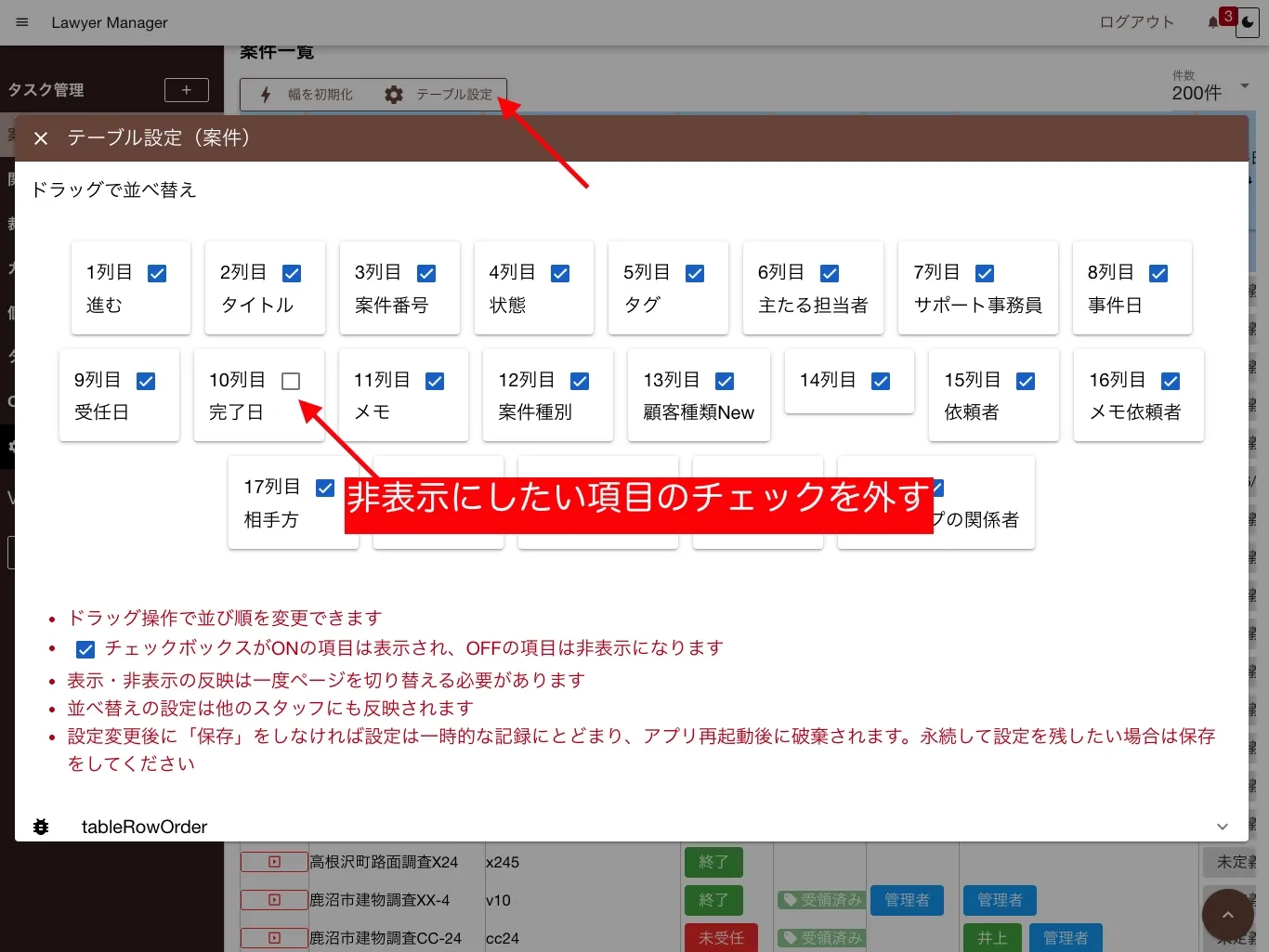Image resolution: width=1269 pixels, height=952 pixels.
Task: Close the テーブル設定 dialog
Action: [41, 138]
